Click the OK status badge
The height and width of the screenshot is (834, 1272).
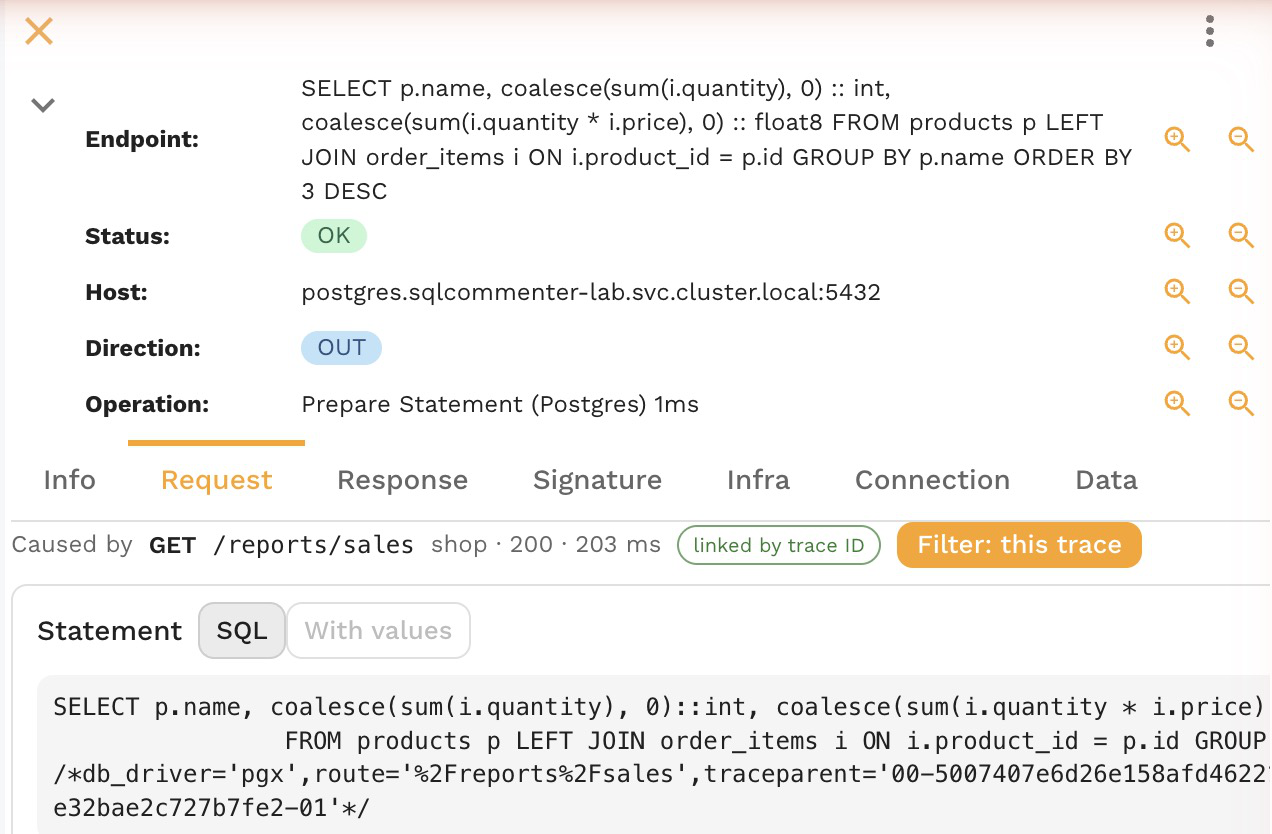point(334,236)
